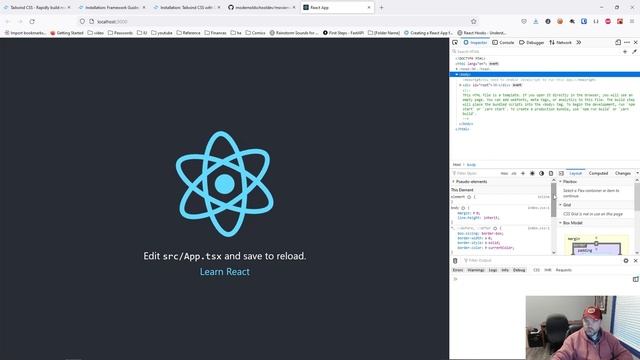Show more devtools tabs via double chevron
The width and height of the screenshot is (640, 360).
tap(579, 42)
